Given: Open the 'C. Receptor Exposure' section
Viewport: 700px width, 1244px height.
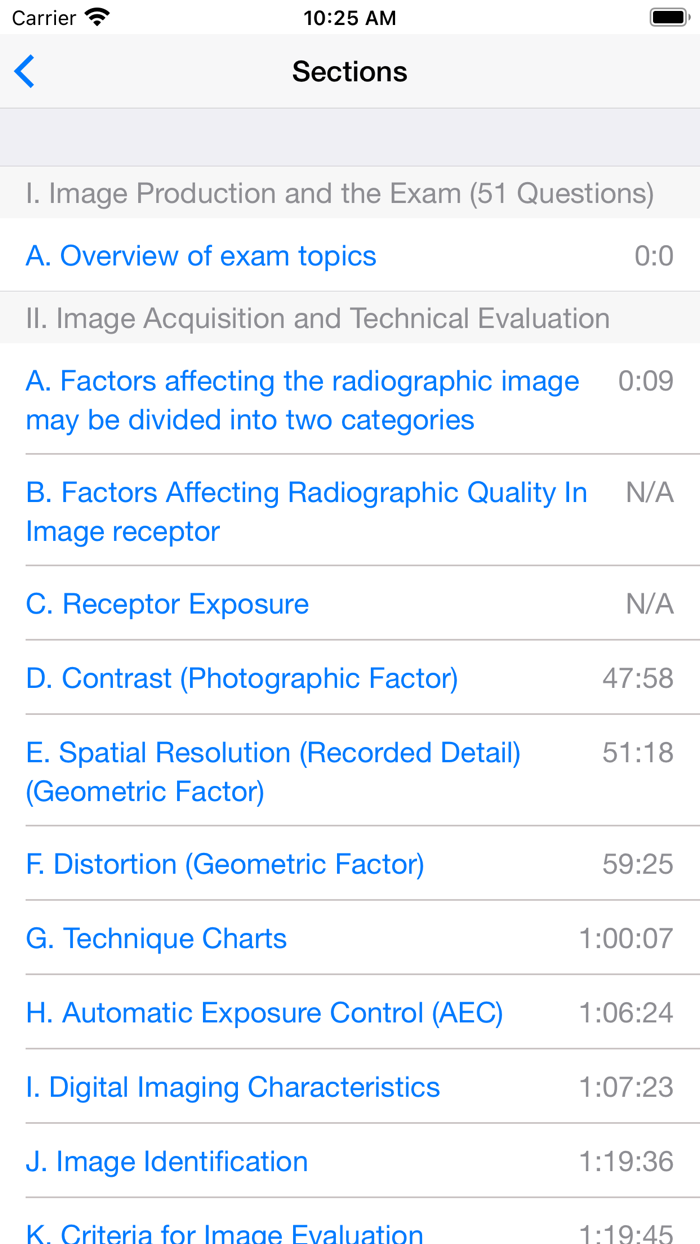Looking at the screenshot, I should click(167, 604).
